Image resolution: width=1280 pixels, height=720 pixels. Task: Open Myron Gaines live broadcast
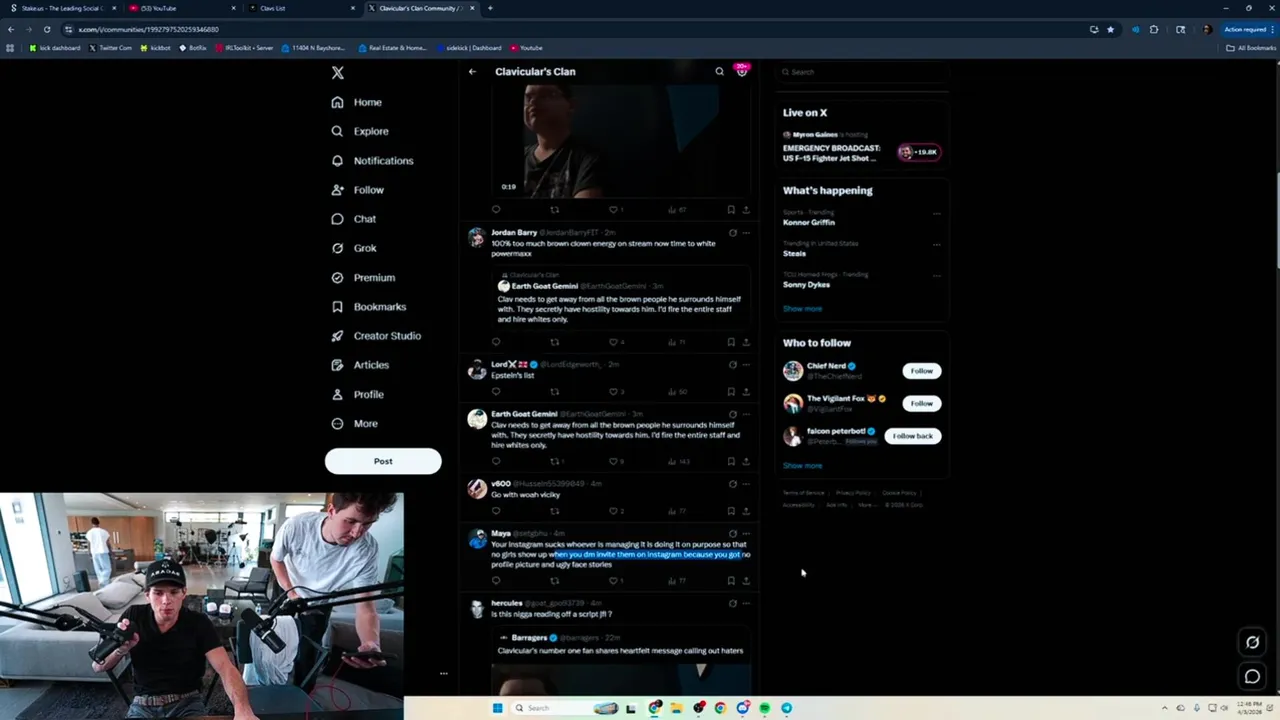[862, 147]
